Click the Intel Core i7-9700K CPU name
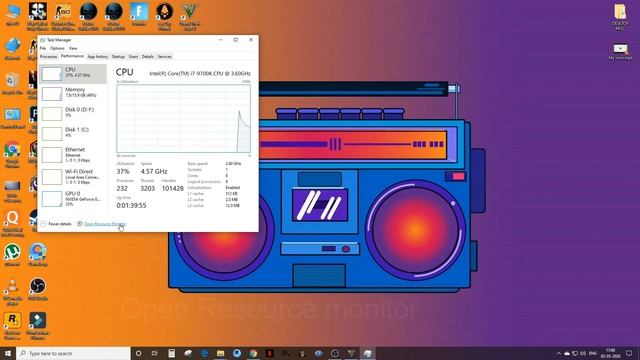 click(x=200, y=73)
